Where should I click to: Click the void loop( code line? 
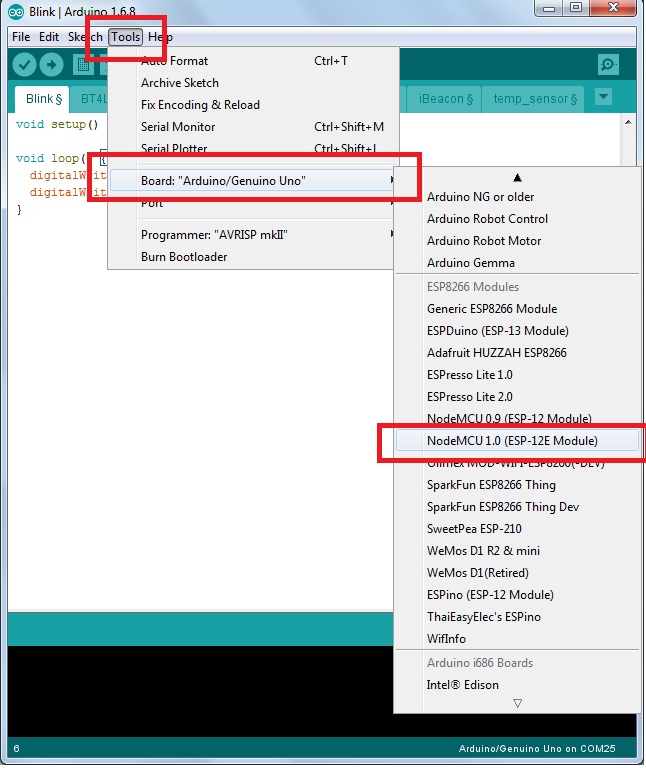click(x=51, y=158)
